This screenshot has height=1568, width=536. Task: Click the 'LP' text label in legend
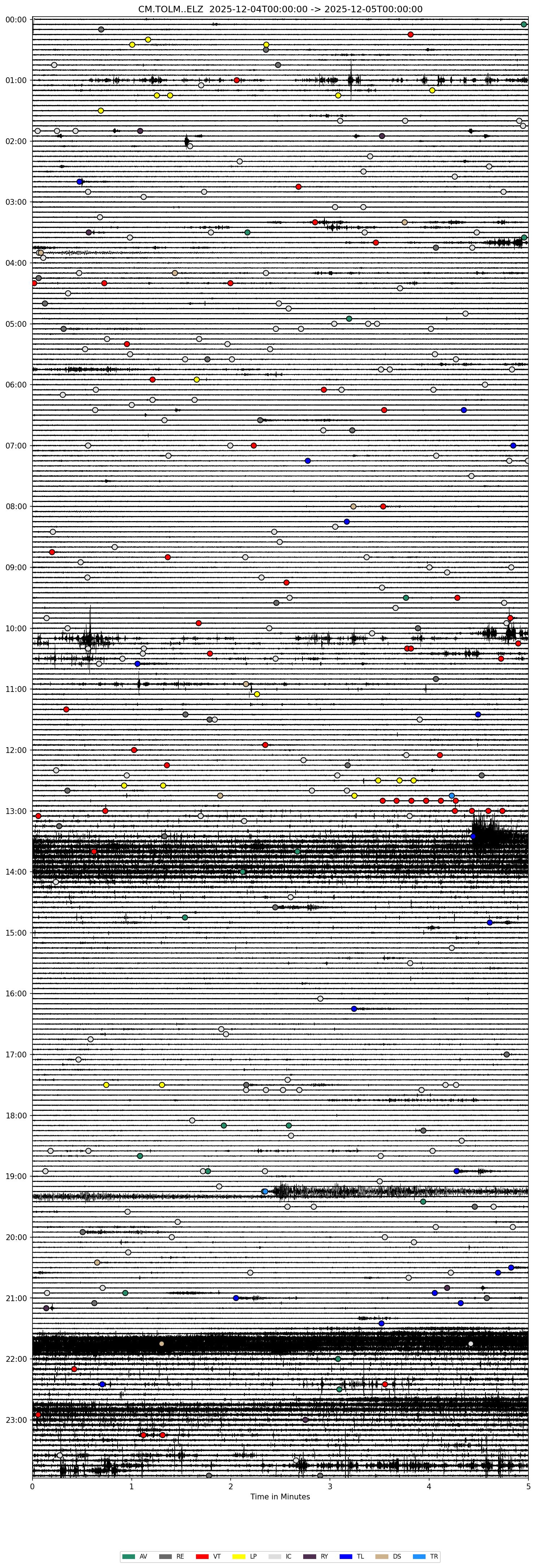click(253, 1556)
